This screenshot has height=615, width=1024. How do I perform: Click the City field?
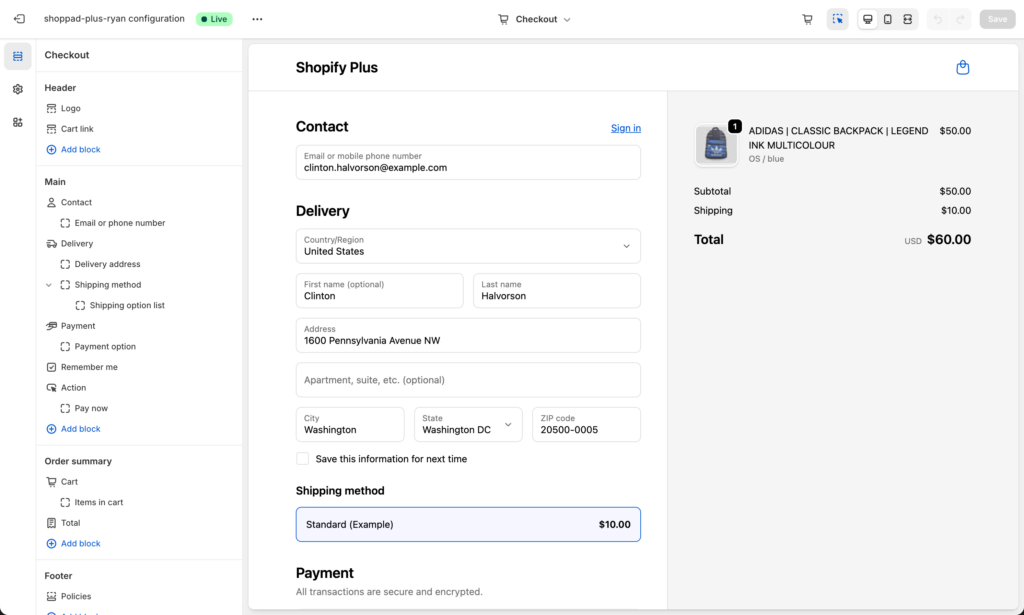350,424
